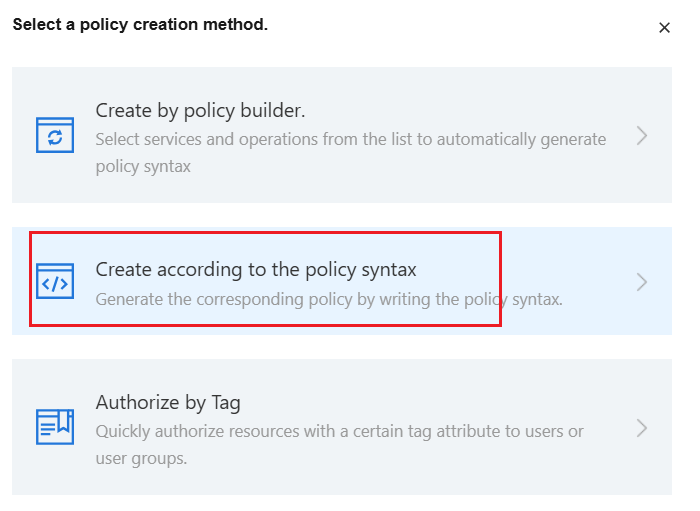The image size is (700, 511).
Task: Choose "Create according to the policy syntax" heading
Action: pos(256,269)
